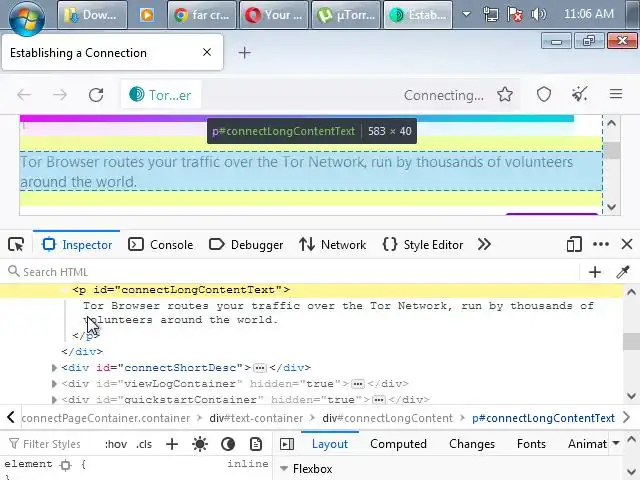Open the Console tab
Image resolution: width=640 pixels, height=480 pixels.
pos(161,244)
